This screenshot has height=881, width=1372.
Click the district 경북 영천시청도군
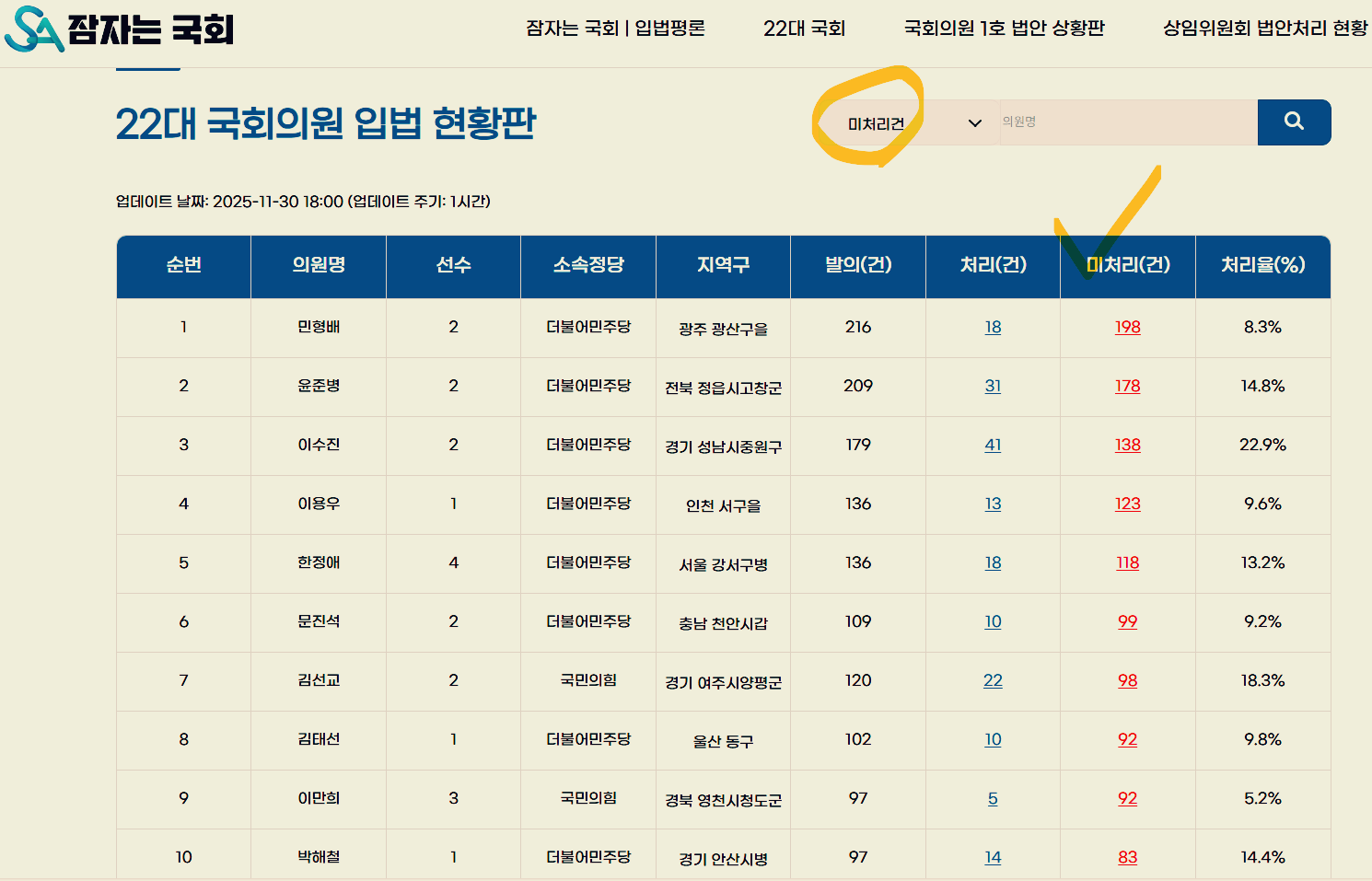723,800
